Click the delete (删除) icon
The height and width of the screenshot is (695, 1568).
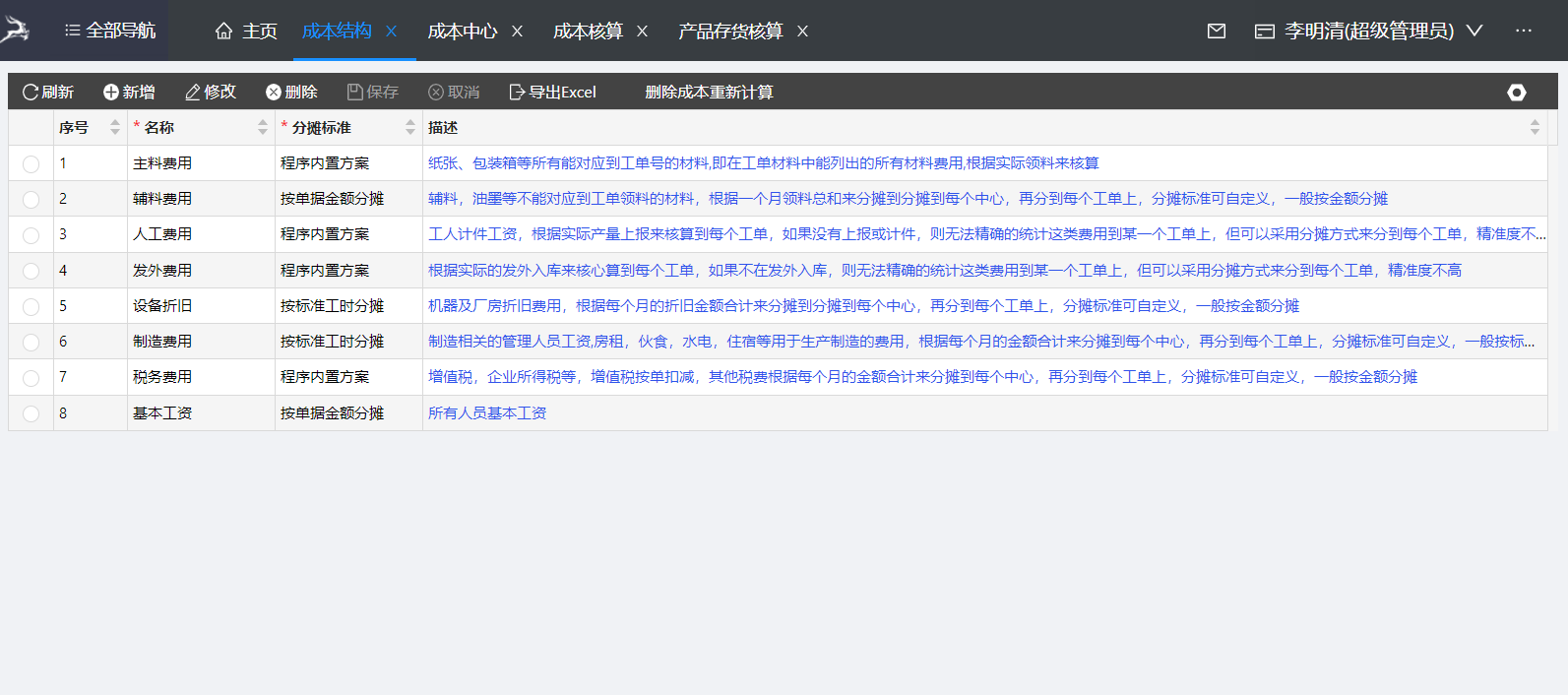[x=274, y=93]
